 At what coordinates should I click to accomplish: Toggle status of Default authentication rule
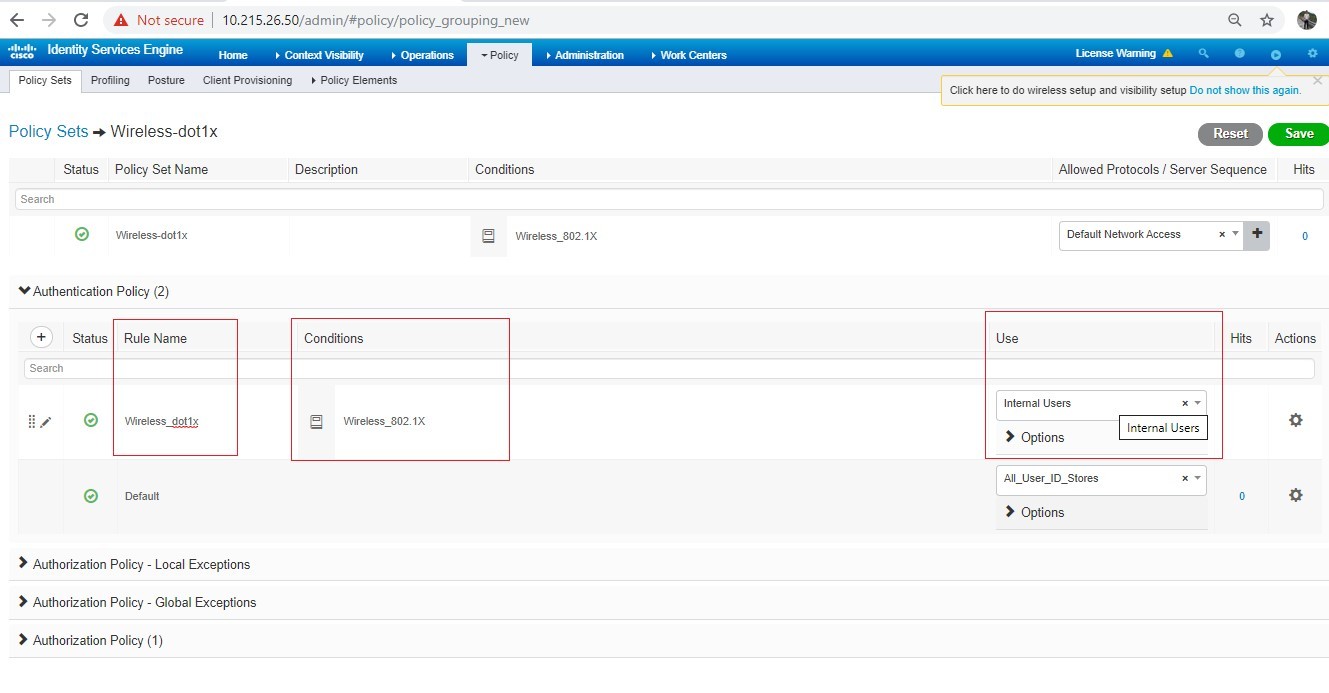coord(91,495)
